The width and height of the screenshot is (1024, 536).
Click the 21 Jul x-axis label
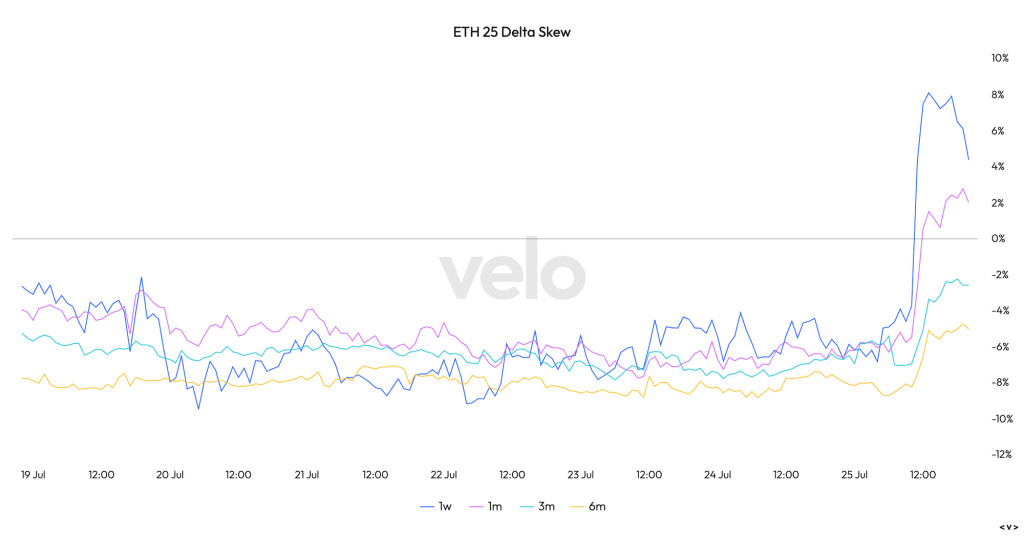[x=307, y=475]
